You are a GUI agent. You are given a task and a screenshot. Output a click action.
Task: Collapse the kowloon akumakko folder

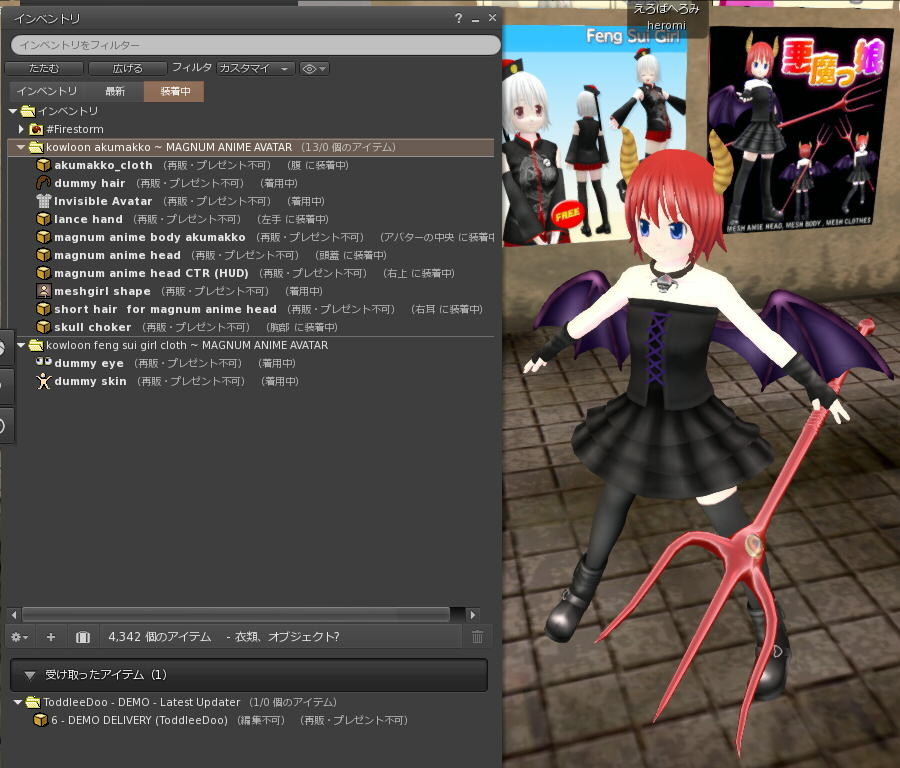click(x=21, y=148)
